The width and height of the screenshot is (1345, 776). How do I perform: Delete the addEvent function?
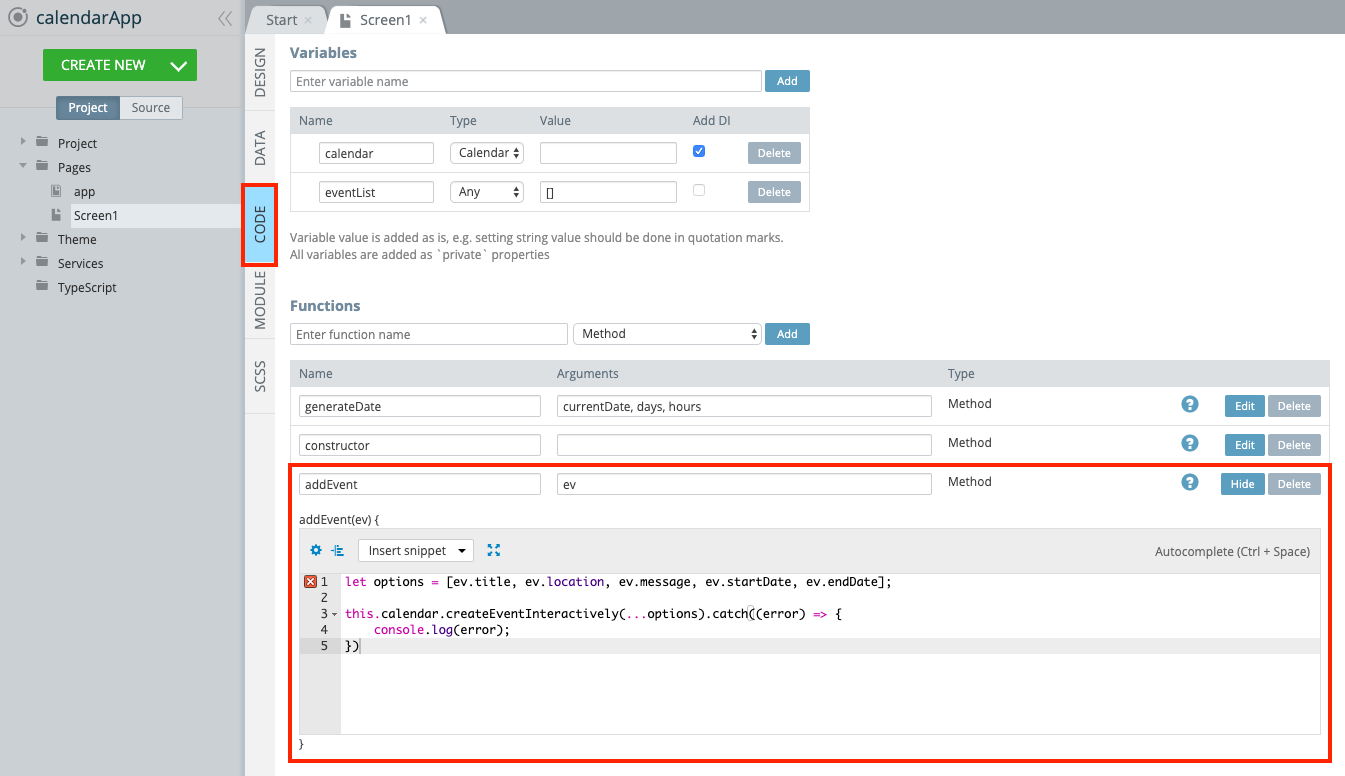click(x=1294, y=484)
